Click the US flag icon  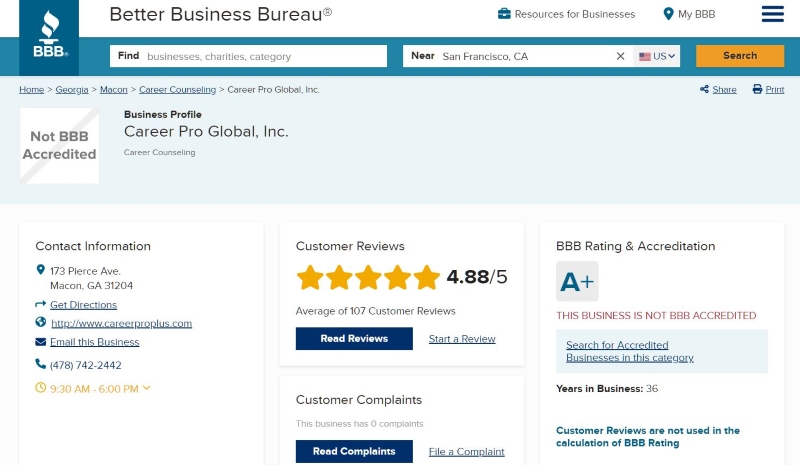click(x=645, y=57)
